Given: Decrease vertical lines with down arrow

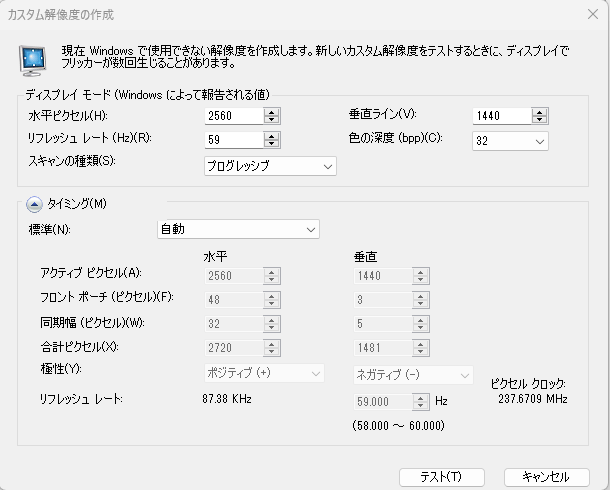Looking at the screenshot, I should pyautogui.click(x=540, y=120).
